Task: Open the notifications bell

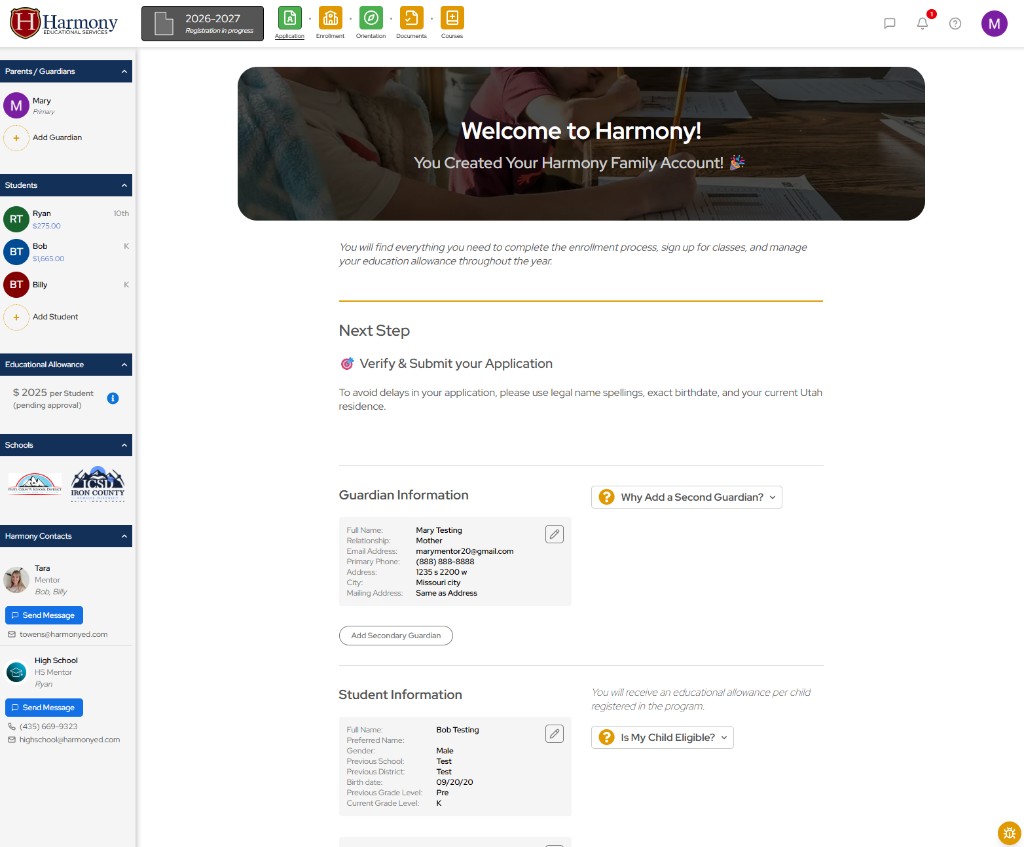Action: tap(922, 24)
